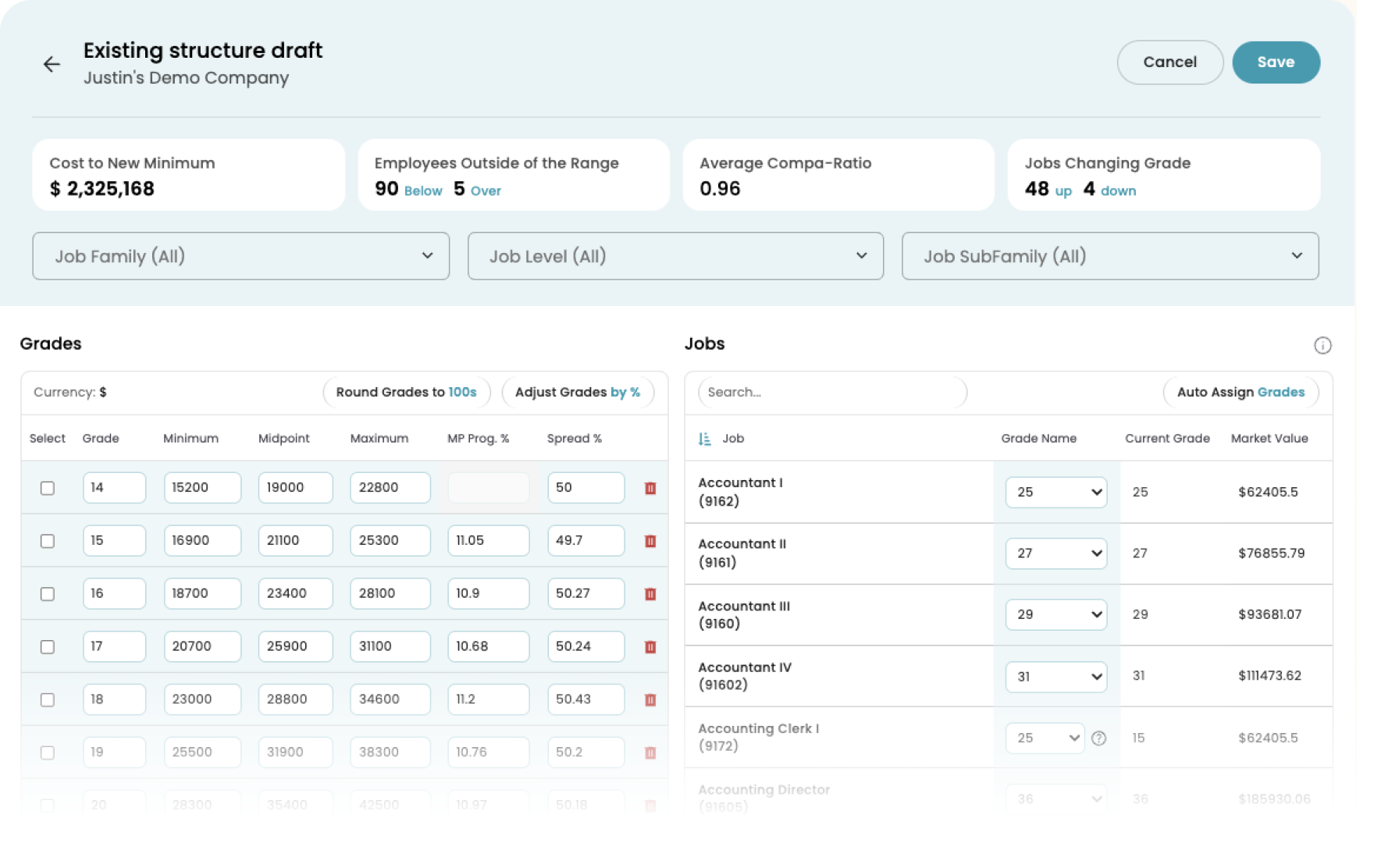The image size is (1399, 868).
Task: Delete grade 18 row
Action: click(650, 700)
